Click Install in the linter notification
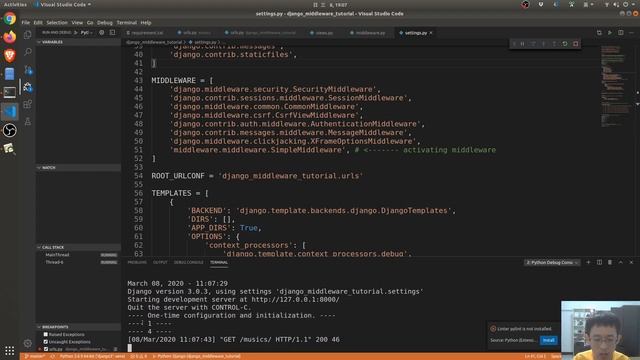 point(549,340)
